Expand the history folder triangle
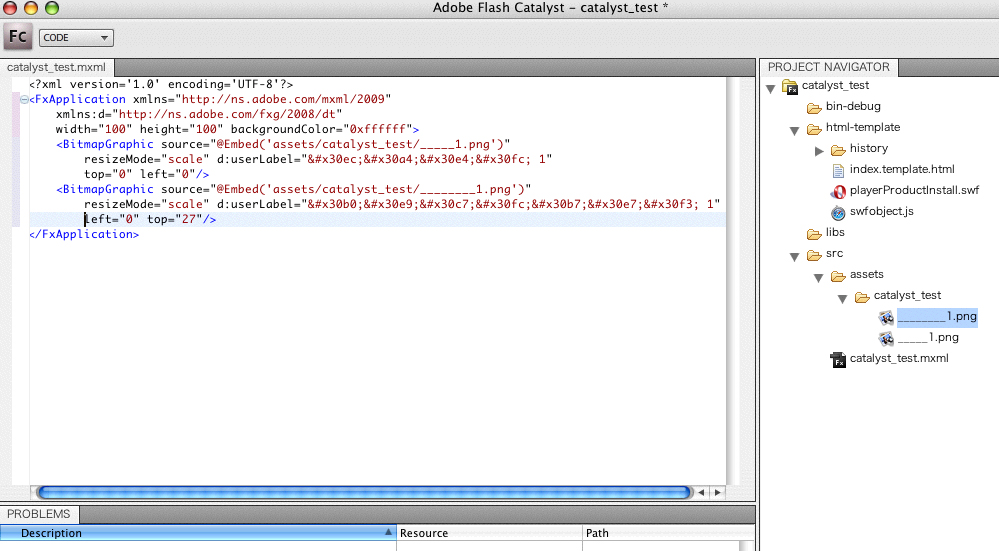The width and height of the screenshot is (999, 551). coord(819,151)
